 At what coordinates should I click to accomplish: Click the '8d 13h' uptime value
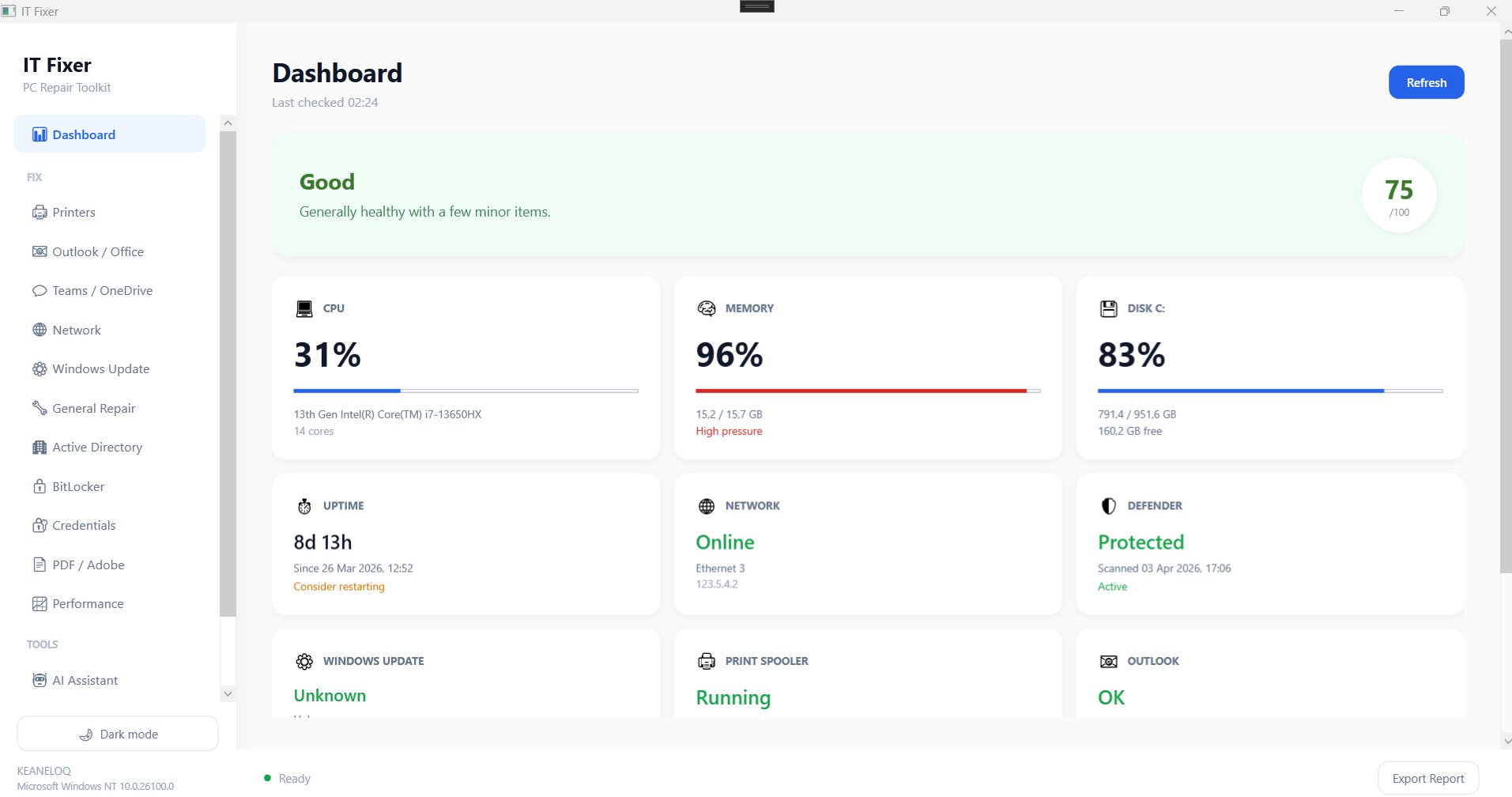point(322,542)
